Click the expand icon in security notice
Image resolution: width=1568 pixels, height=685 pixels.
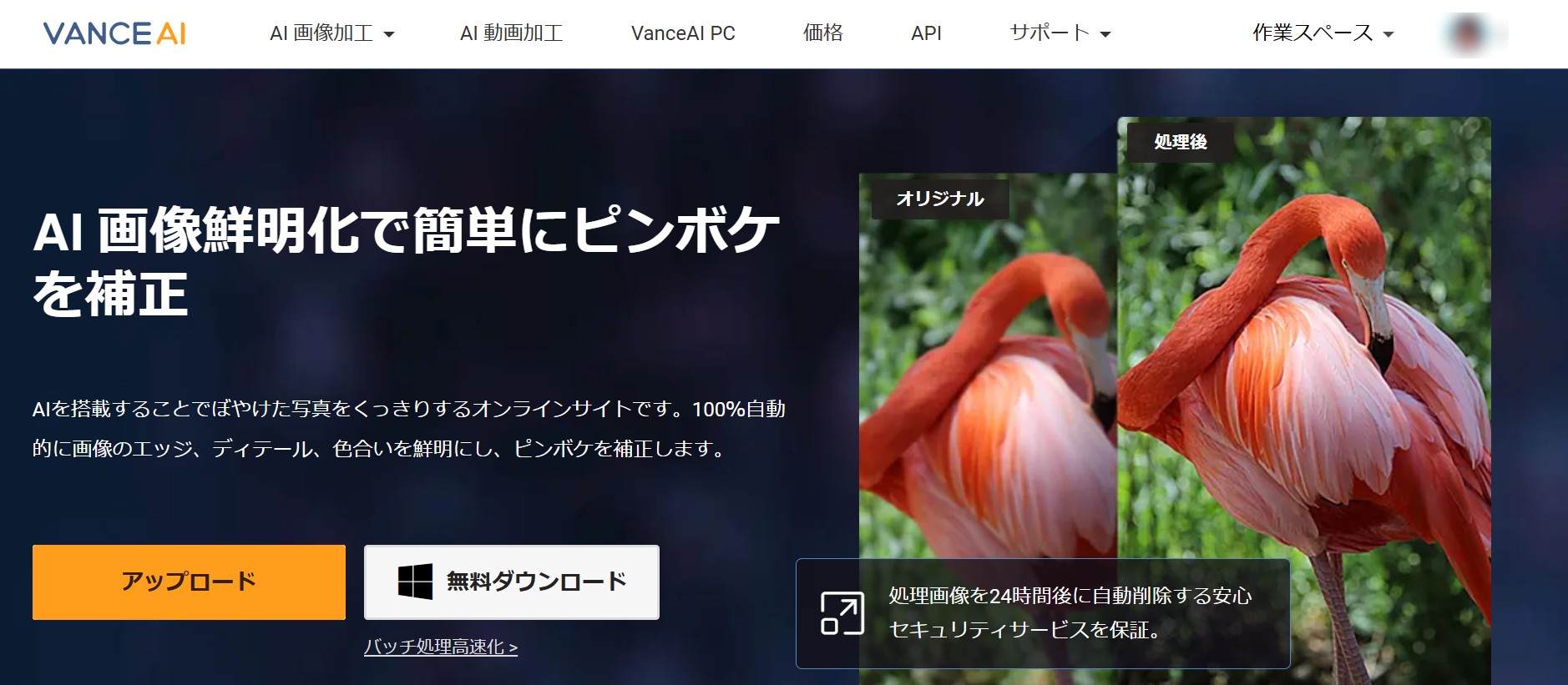(842, 613)
